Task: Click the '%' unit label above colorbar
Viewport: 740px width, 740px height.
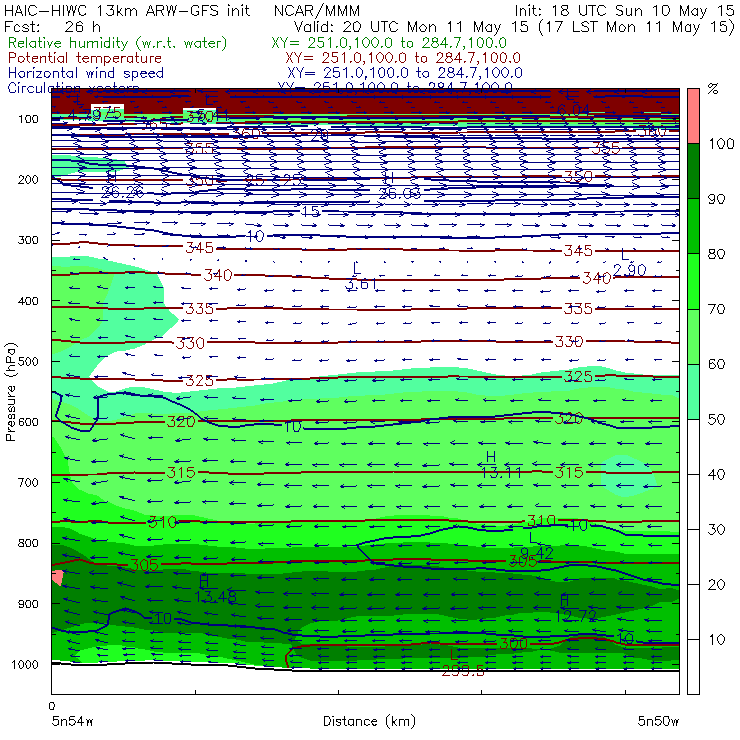Action: [x=713, y=89]
